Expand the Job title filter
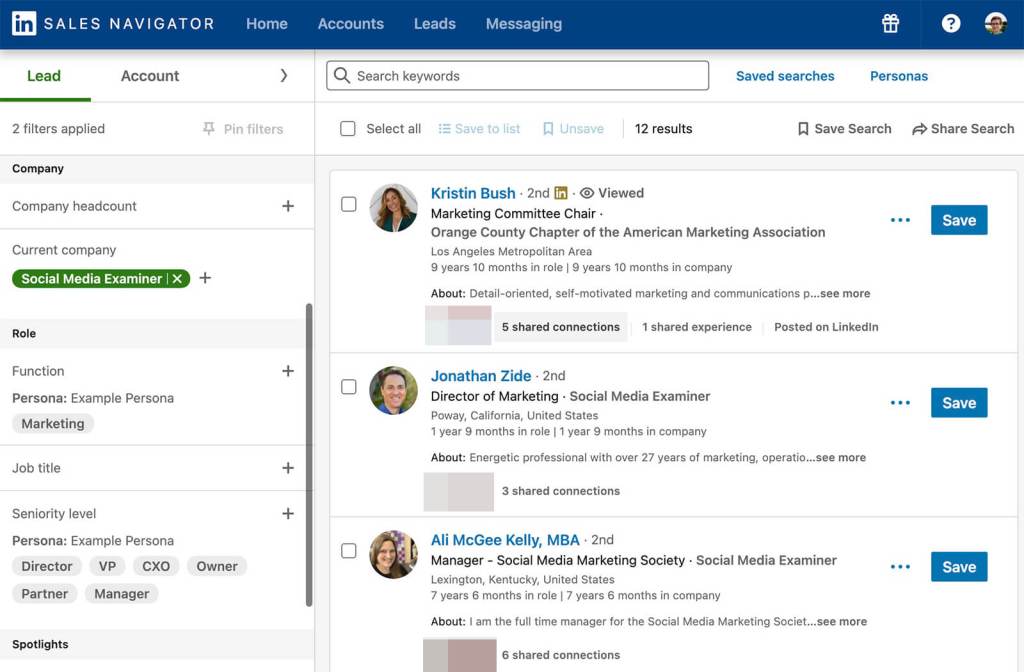 [x=288, y=468]
